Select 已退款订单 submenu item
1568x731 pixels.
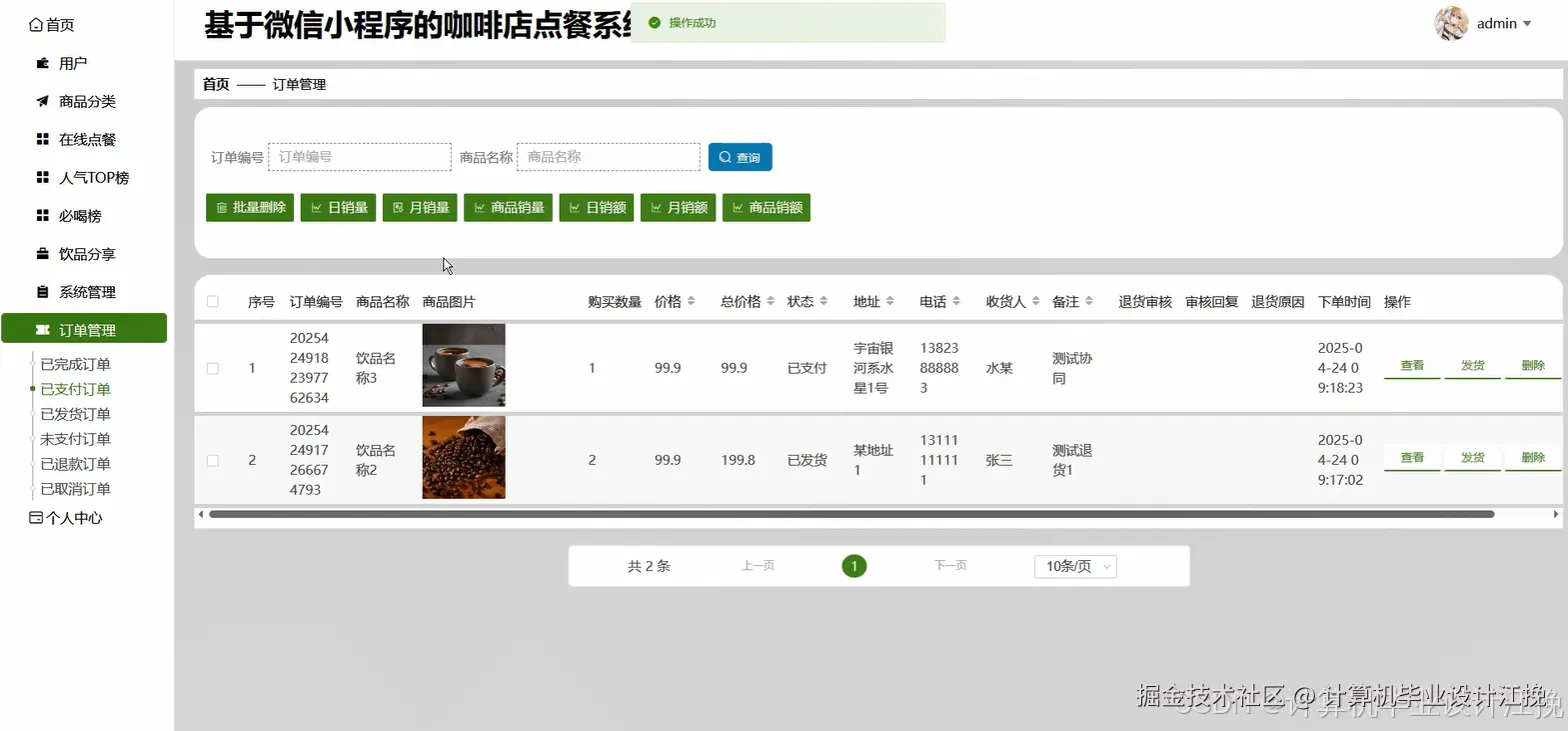pos(75,464)
